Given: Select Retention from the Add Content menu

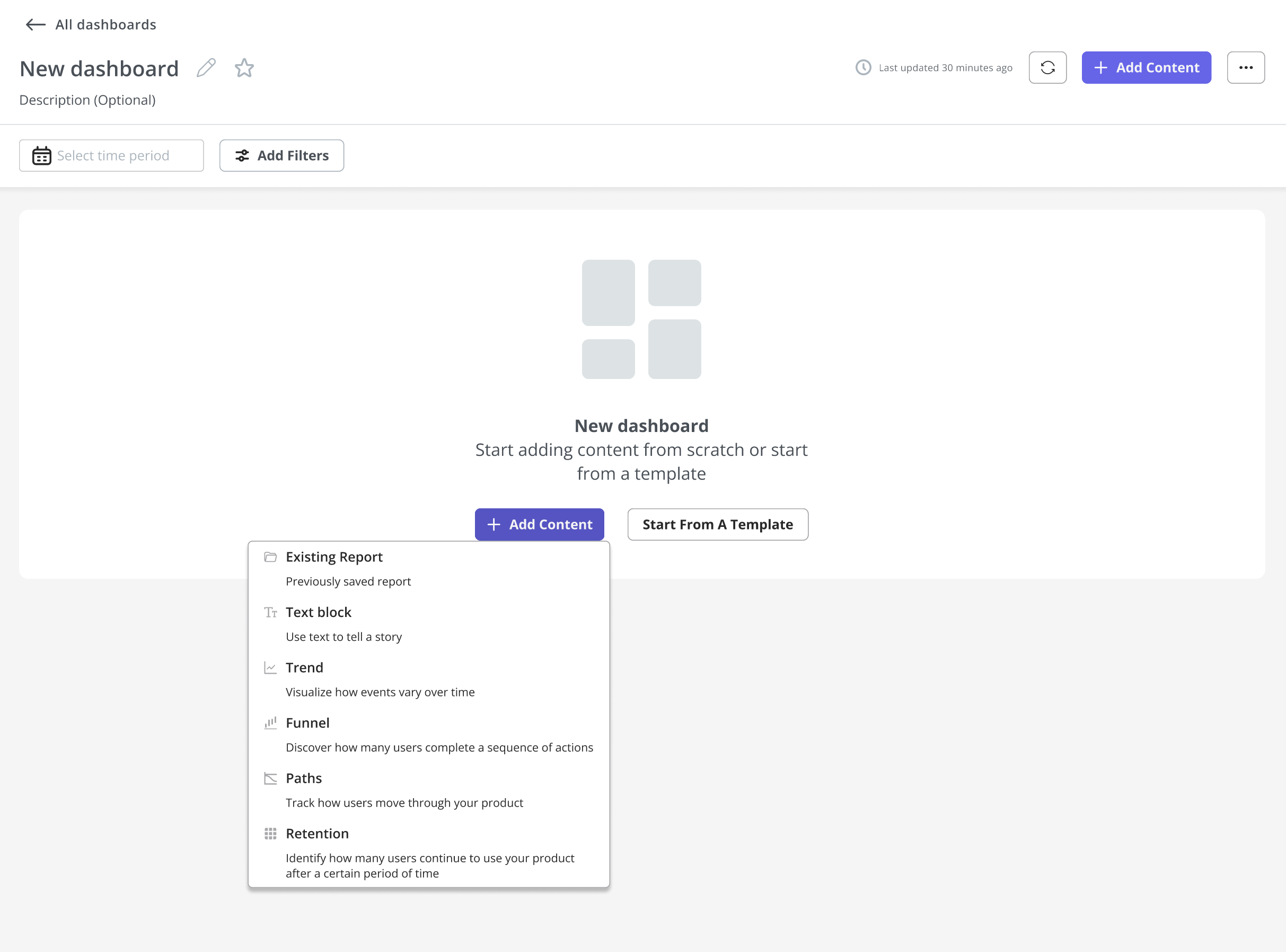Looking at the screenshot, I should (x=317, y=833).
